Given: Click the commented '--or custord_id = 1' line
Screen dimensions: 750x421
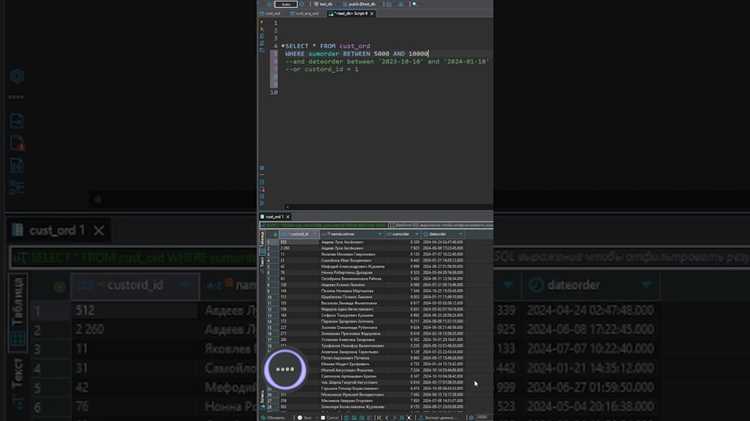Looking at the screenshot, I should point(321,69).
